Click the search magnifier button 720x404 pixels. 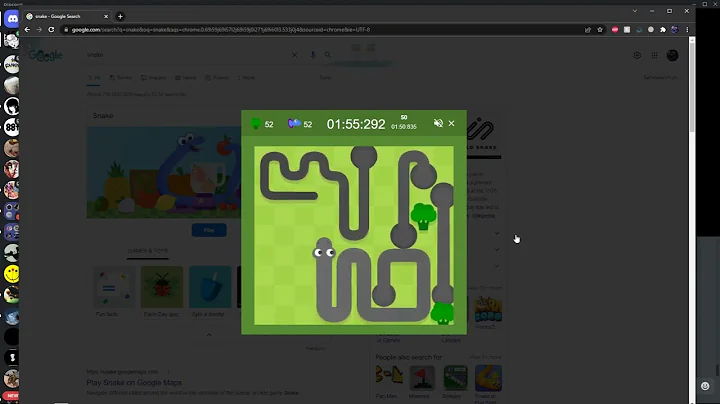tap(327, 55)
